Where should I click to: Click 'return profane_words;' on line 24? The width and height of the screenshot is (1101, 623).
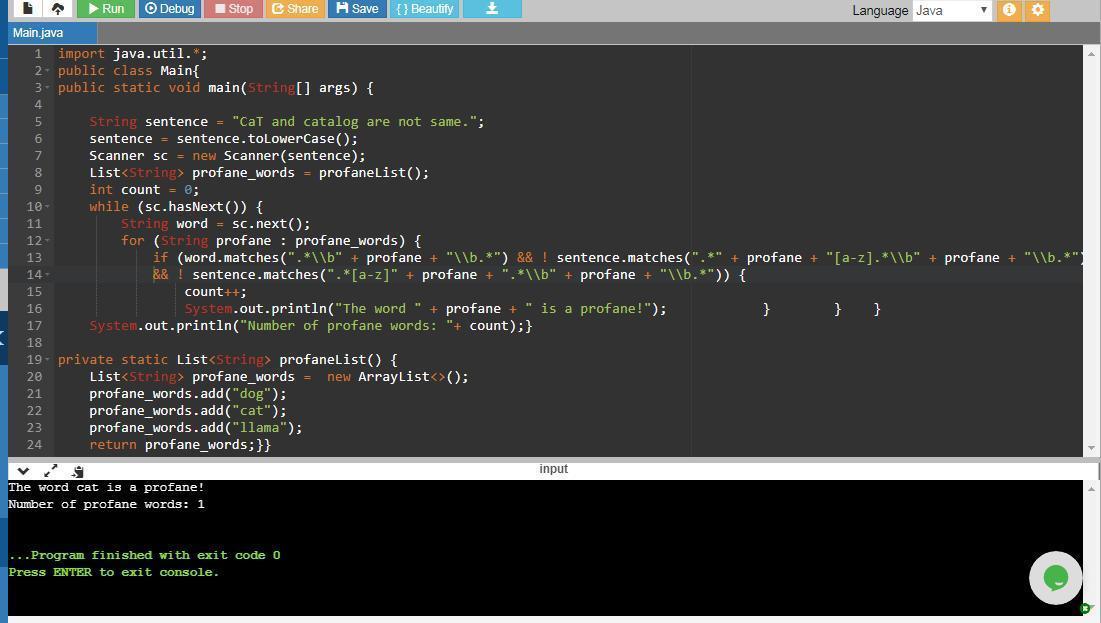coord(172,445)
